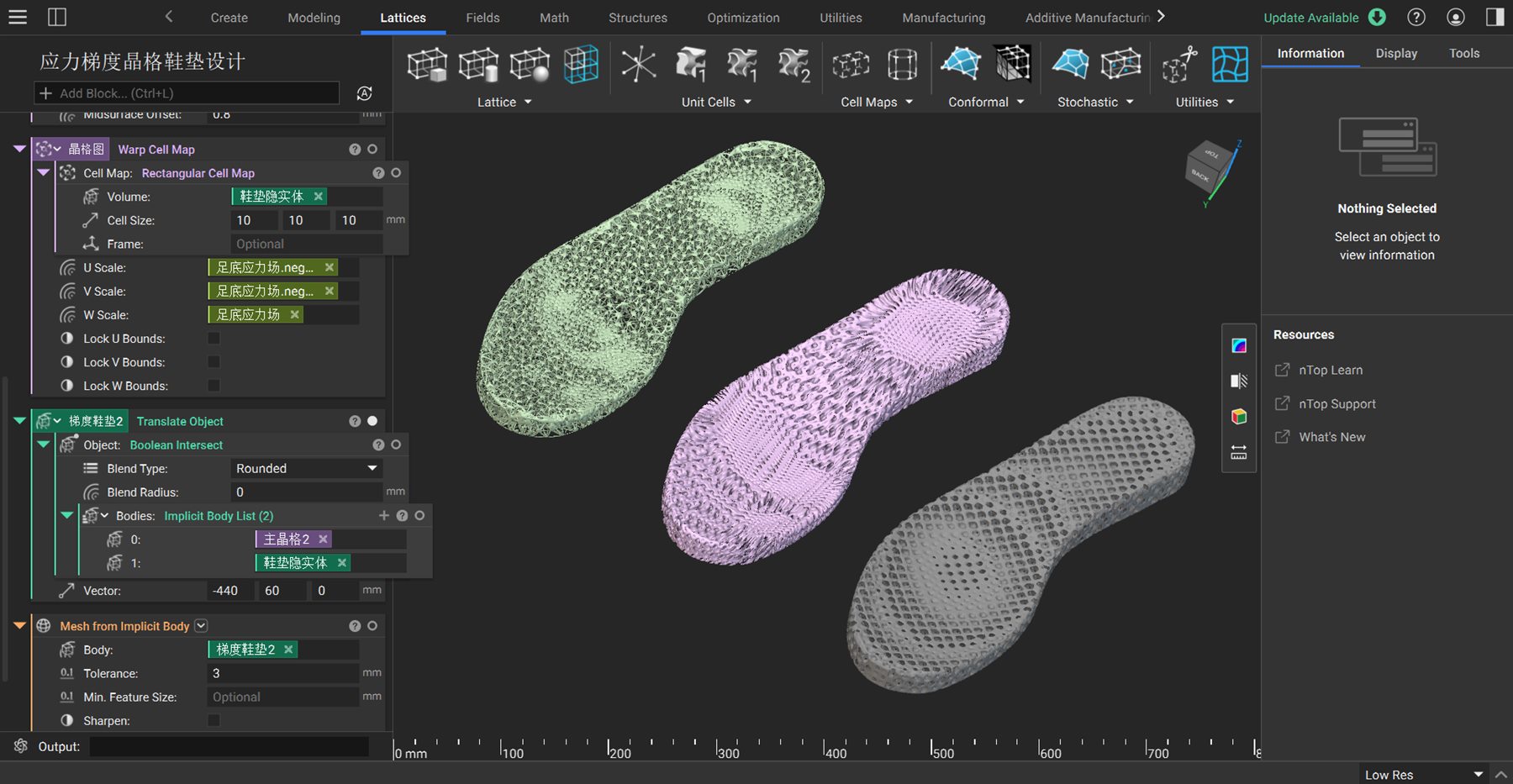This screenshot has height=784, width=1513.
Task: Toggle visibility circle of Rectangular Cell Map
Action: [x=396, y=172]
